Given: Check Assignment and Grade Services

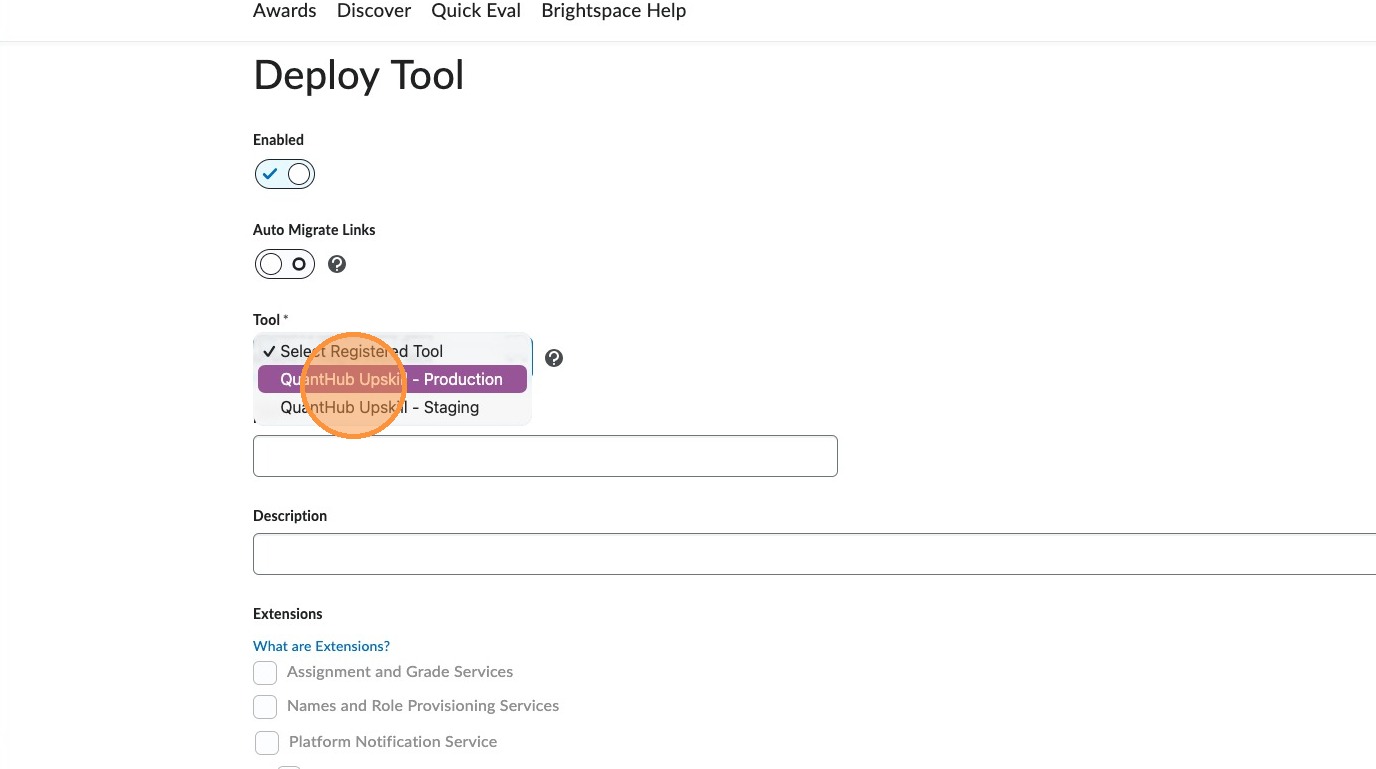Looking at the screenshot, I should point(265,672).
